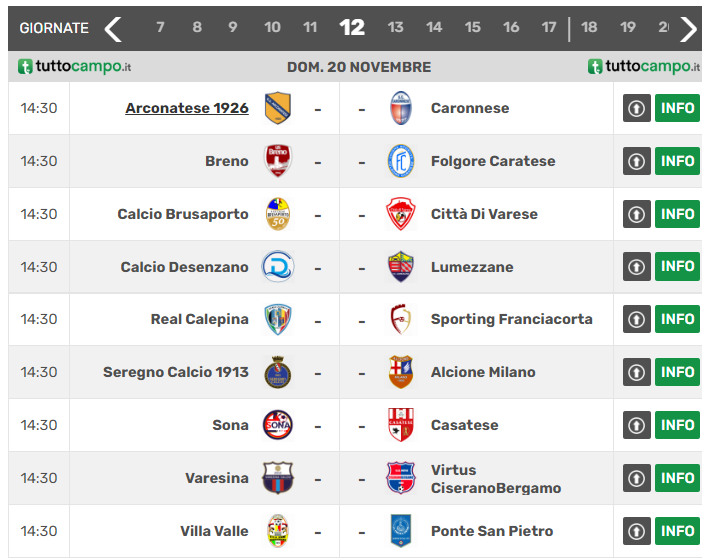Click the Arconatese 1926 team crest
Screen dimensions: 702x558
click(x=277, y=108)
